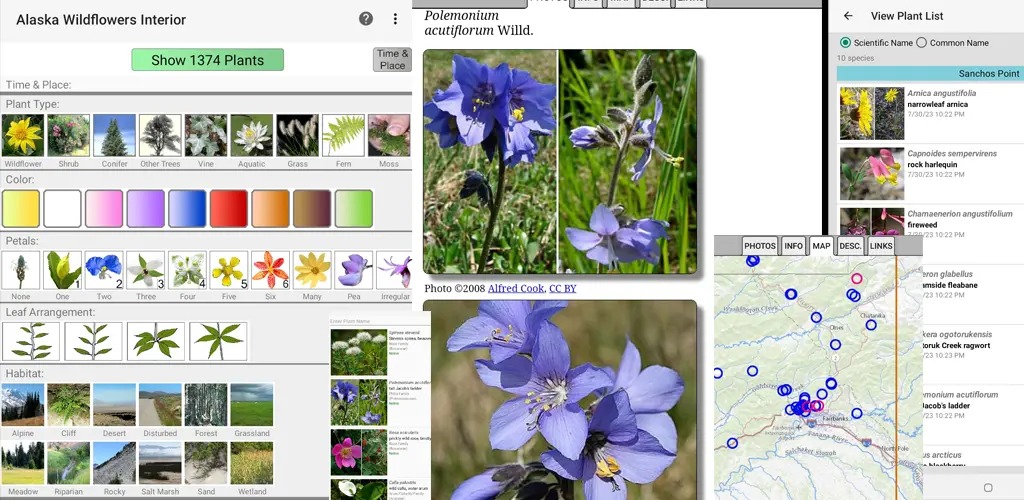Pick the green color swatch

pos(353,209)
